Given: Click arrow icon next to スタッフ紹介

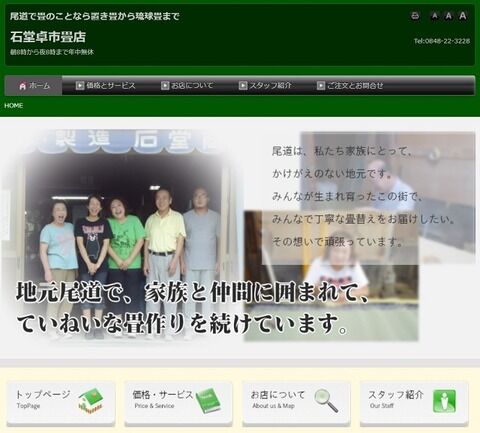Looking at the screenshot, I should pyautogui.click(x=243, y=86).
